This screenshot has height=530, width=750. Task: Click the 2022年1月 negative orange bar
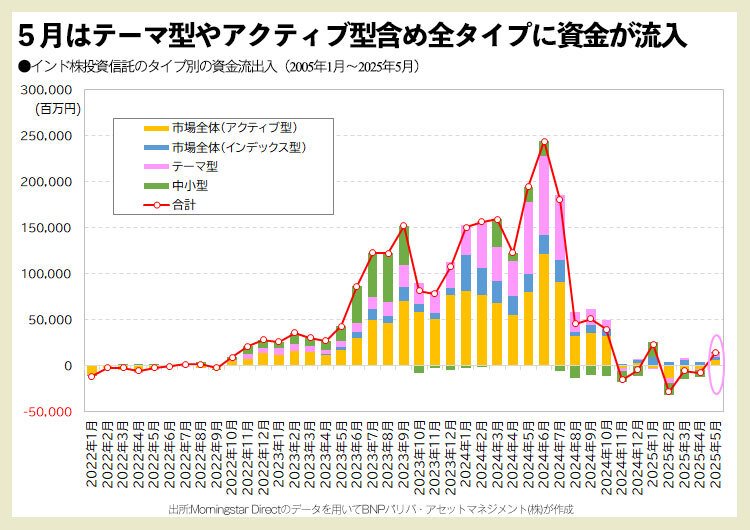[91, 371]
